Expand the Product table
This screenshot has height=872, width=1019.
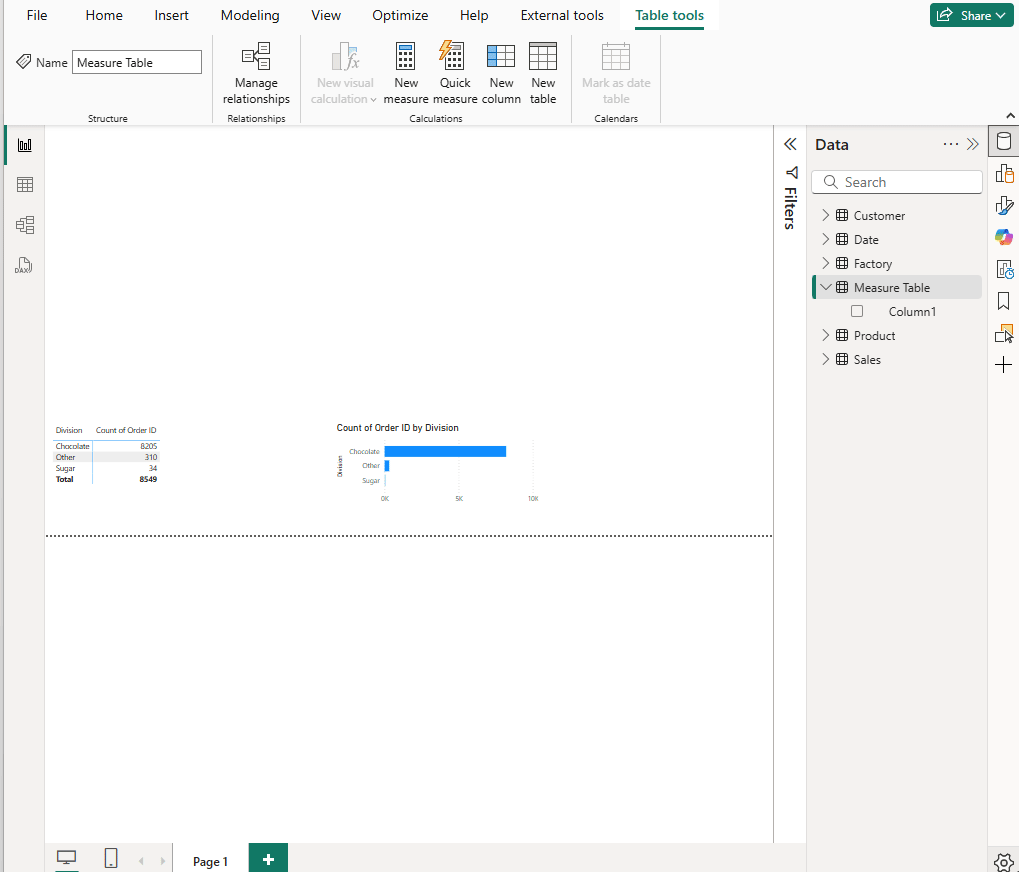click(x=825, y=335)
